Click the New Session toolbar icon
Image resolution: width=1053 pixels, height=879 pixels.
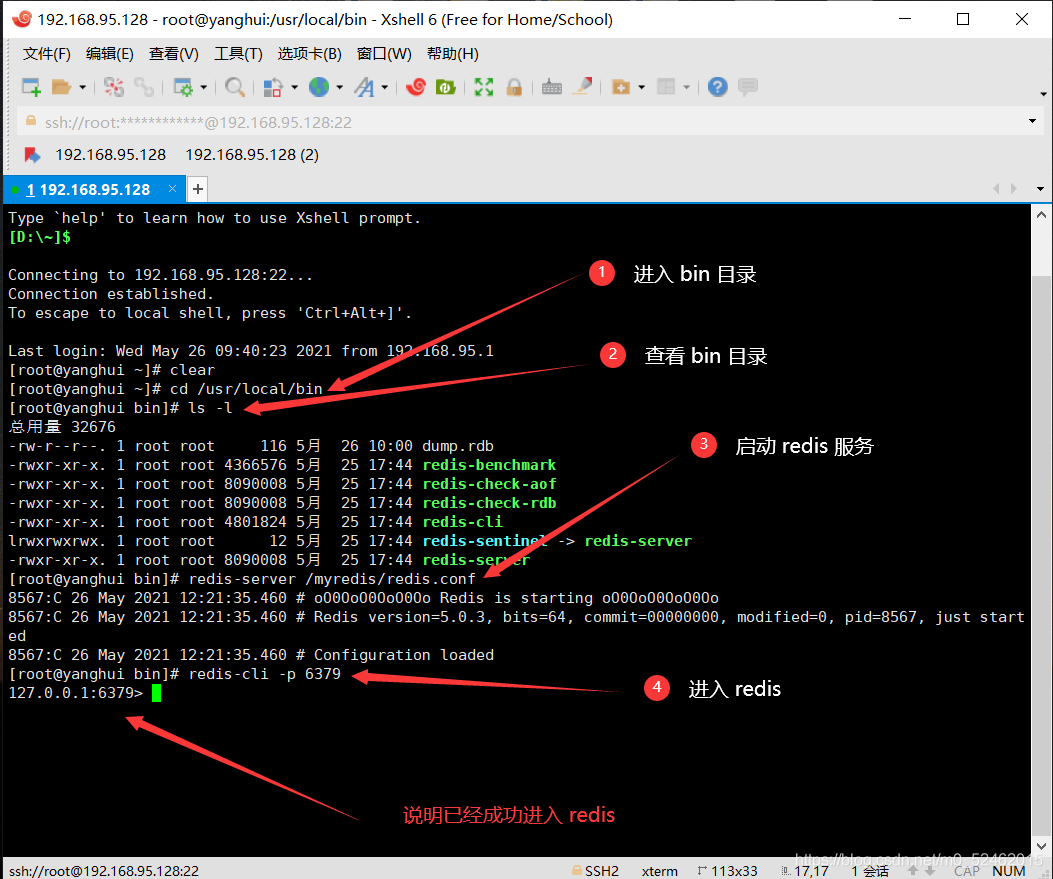tap(32, 87)
